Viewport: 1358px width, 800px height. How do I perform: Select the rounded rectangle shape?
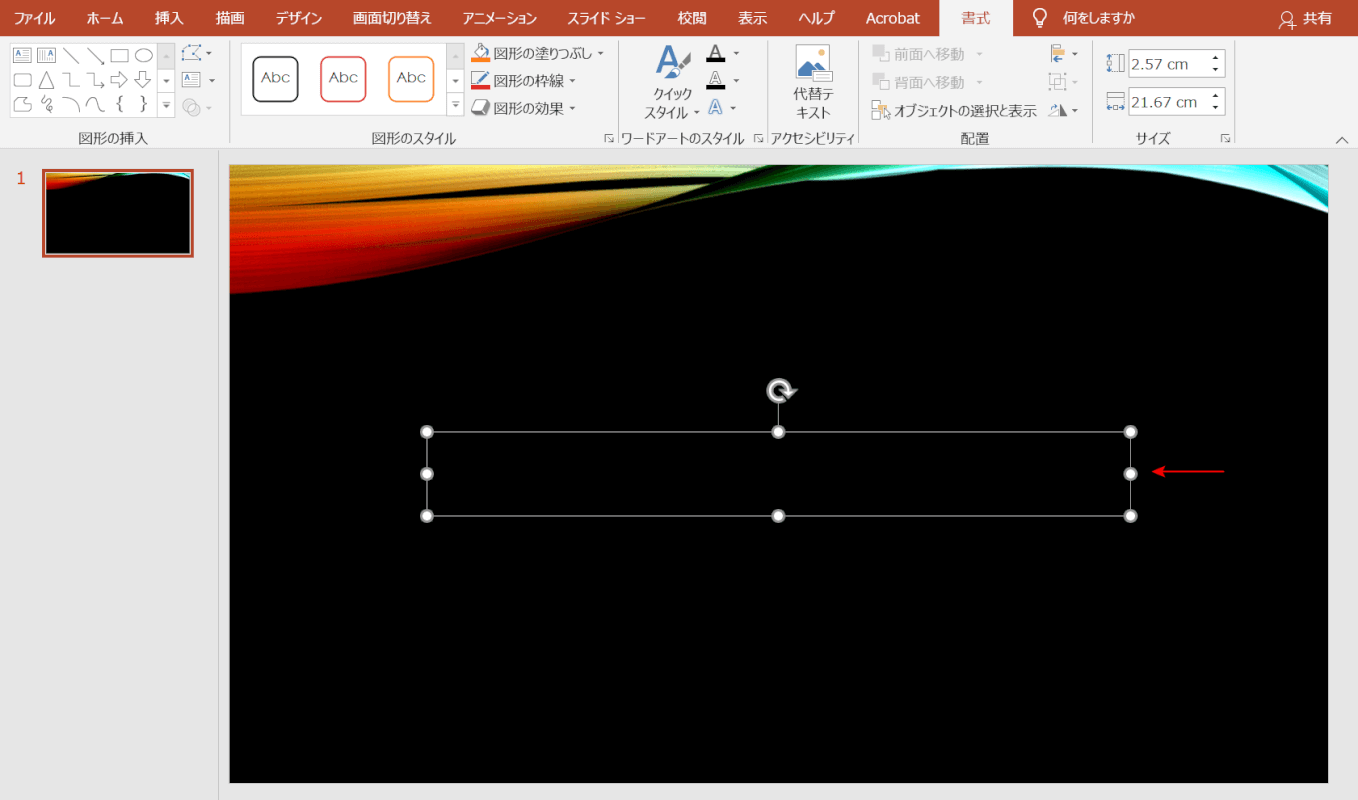(22, 80)
